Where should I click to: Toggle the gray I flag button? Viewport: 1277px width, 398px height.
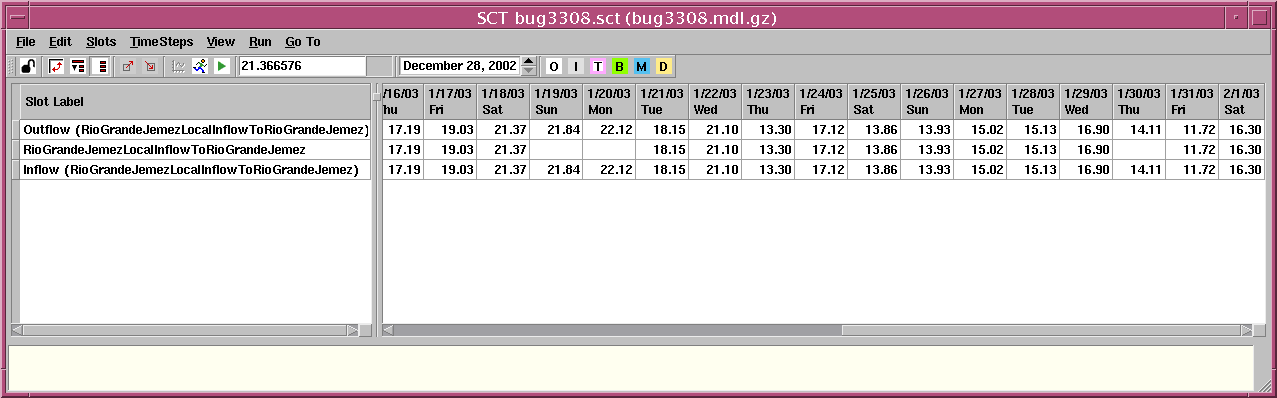pos(575,66)
